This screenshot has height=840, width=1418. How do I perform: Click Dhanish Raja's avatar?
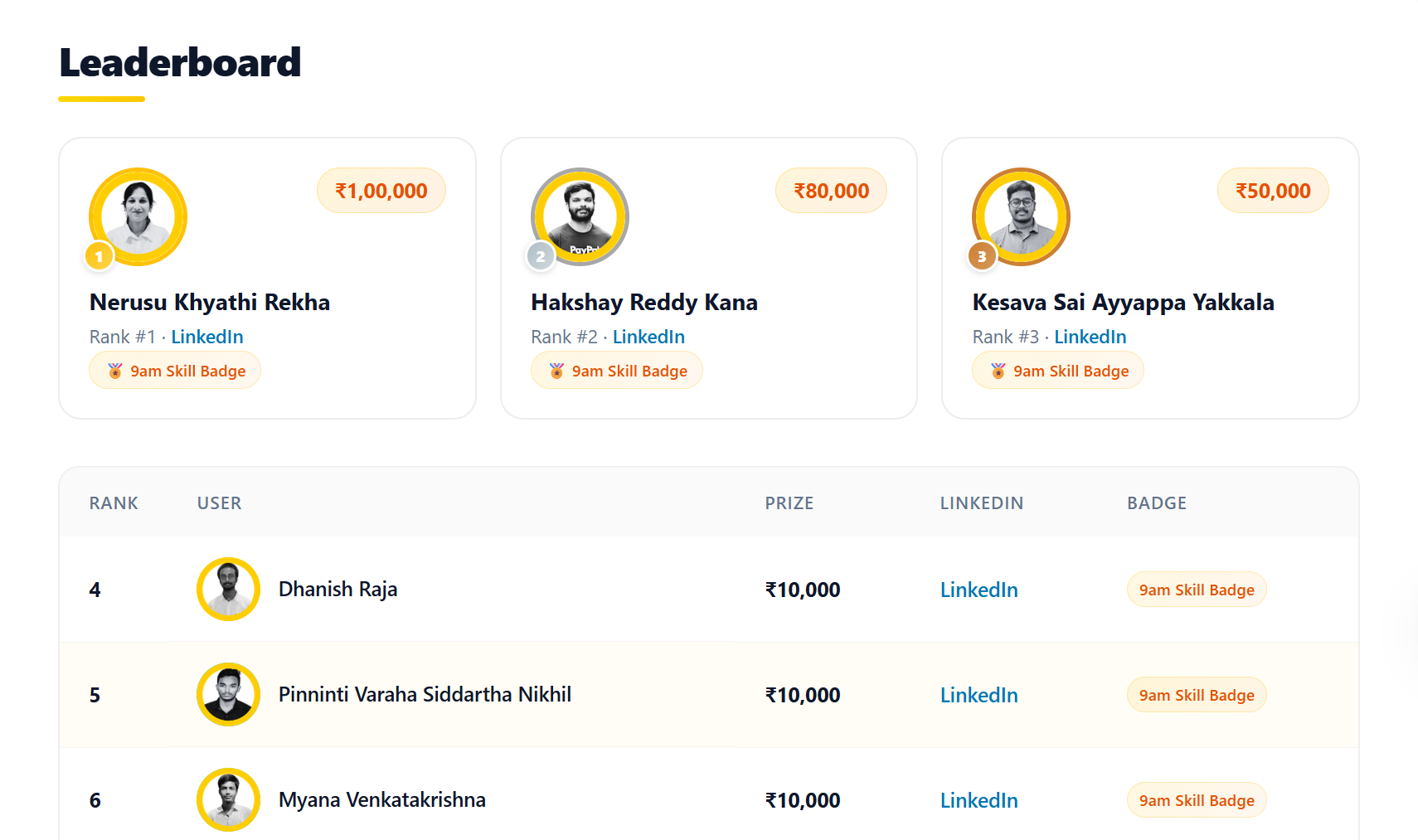(x=228, y=589)
